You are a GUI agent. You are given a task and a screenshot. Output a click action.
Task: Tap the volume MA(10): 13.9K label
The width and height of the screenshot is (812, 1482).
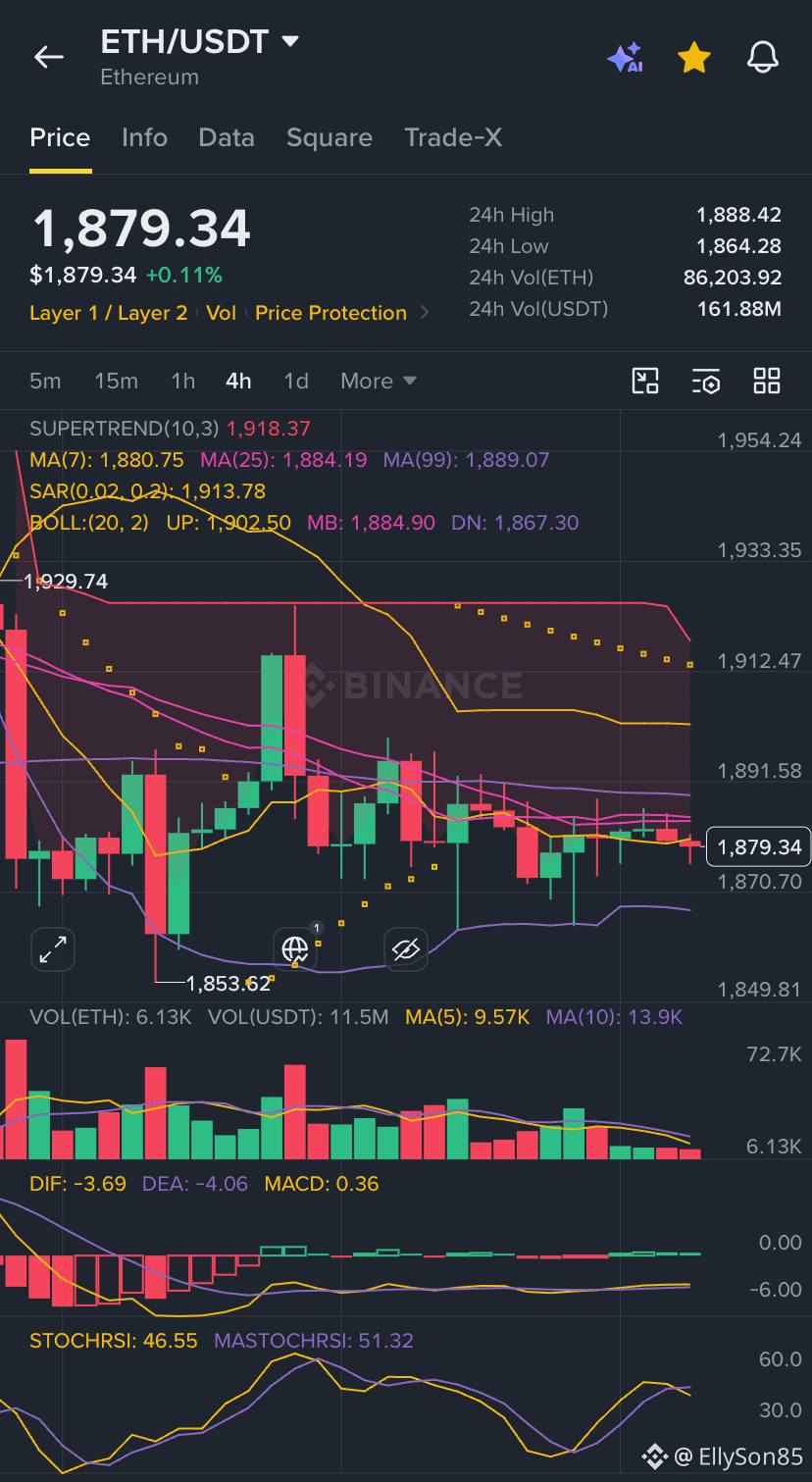point(614,1017)
